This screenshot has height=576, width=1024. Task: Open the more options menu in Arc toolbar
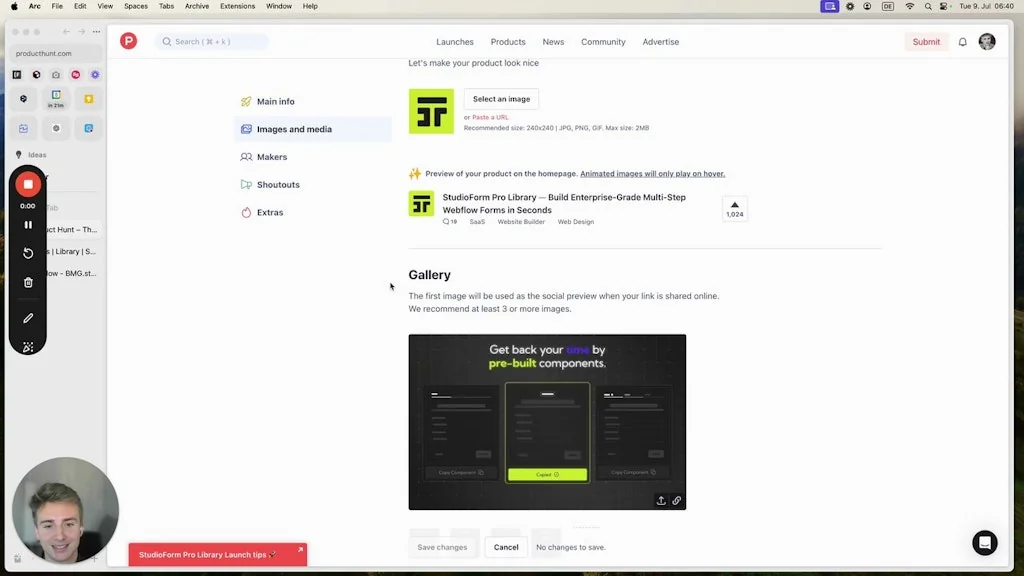coord(96,32)
